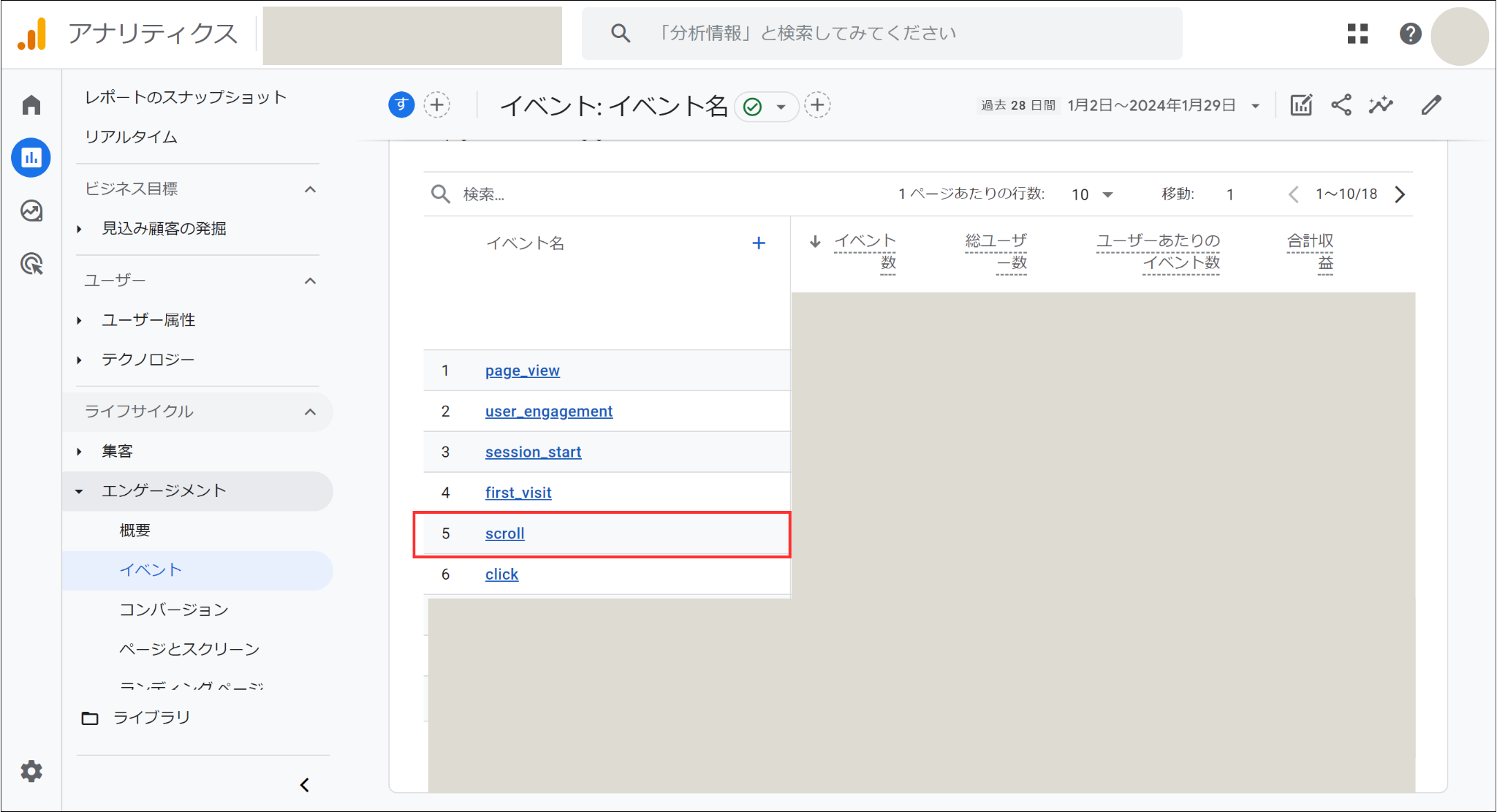Open the help question mark icon

point(1410,34)
